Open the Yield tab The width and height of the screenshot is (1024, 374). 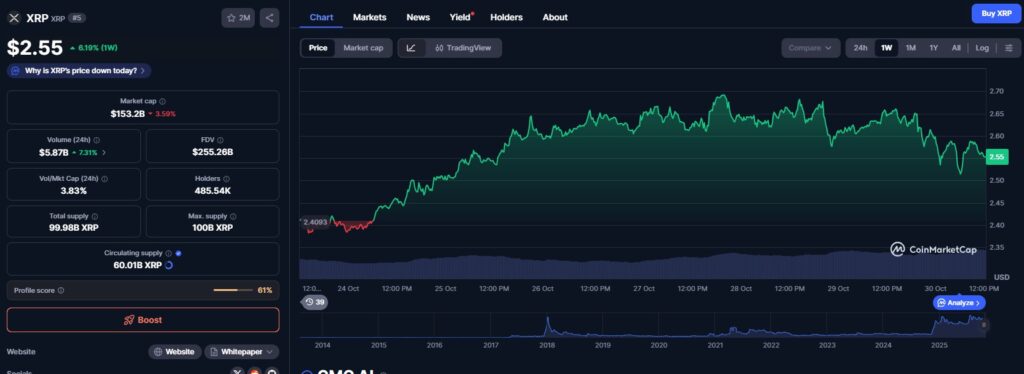[x=460, y=17]
